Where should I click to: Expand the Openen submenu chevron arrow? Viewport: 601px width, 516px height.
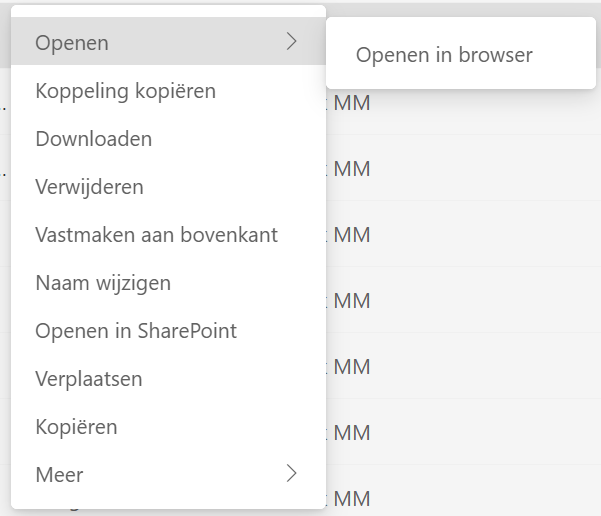coord(292,41)
